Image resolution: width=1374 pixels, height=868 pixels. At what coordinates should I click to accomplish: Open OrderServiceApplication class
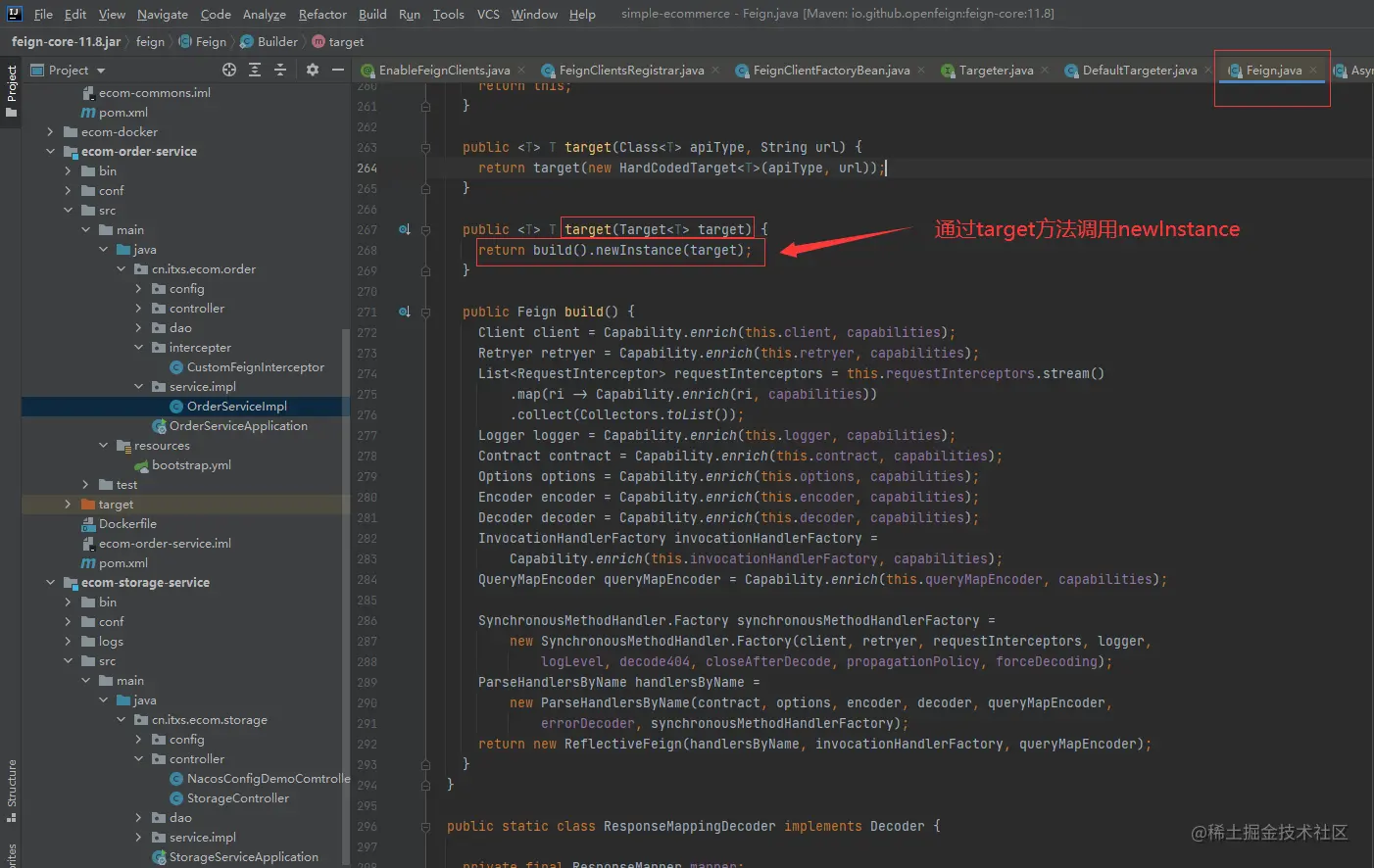coord(238,426)
